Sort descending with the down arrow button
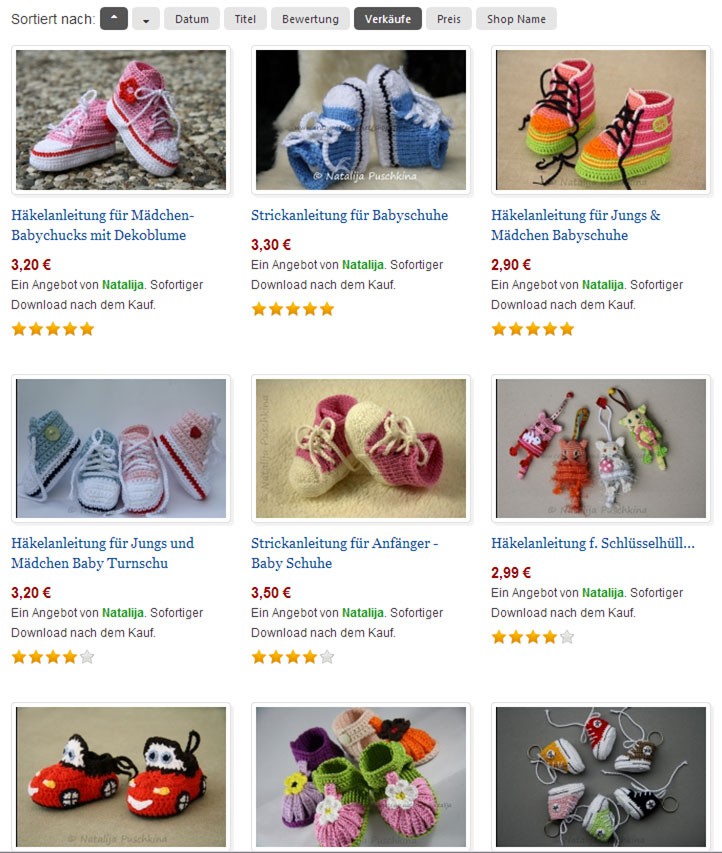The image size is (722, 853). pyautogui.click(x=146, y=18)
